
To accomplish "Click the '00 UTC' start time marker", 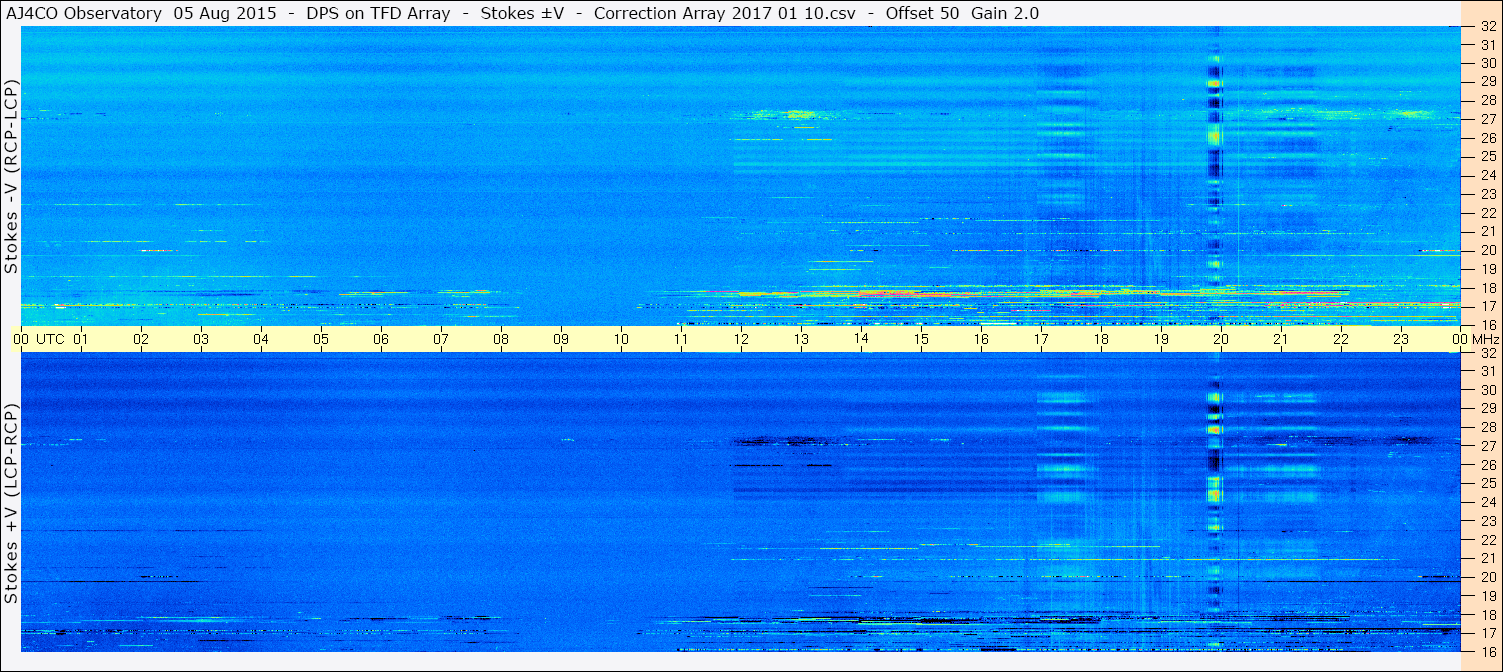I will click(x=39, y=339).
